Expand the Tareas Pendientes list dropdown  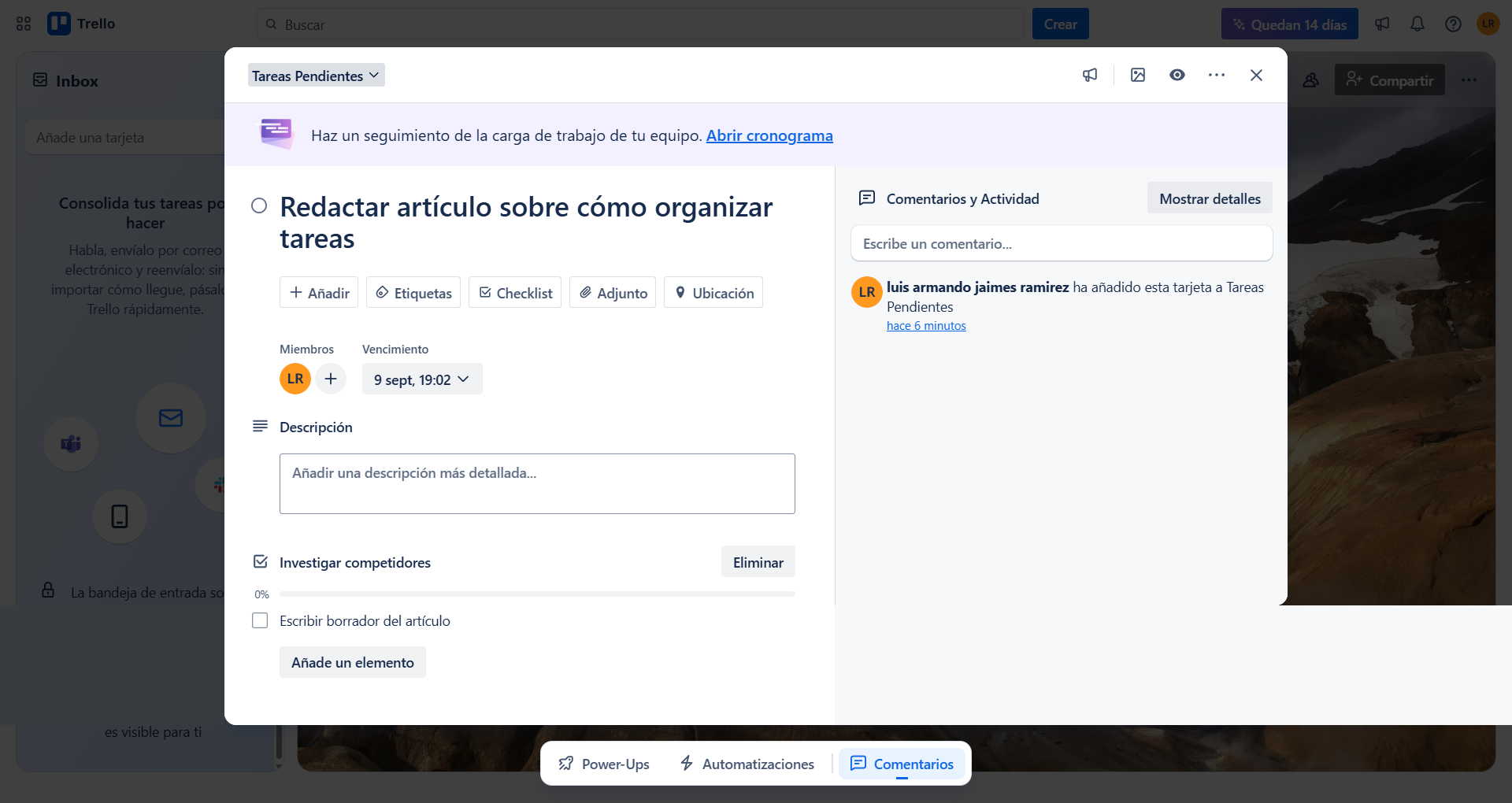point(316,76)
